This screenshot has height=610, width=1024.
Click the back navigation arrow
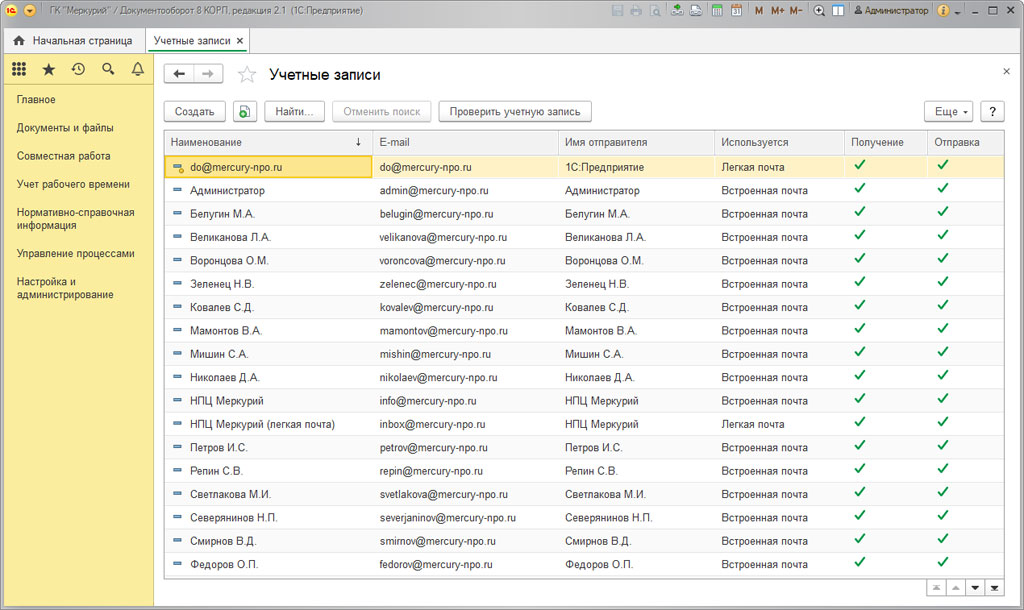180,74
